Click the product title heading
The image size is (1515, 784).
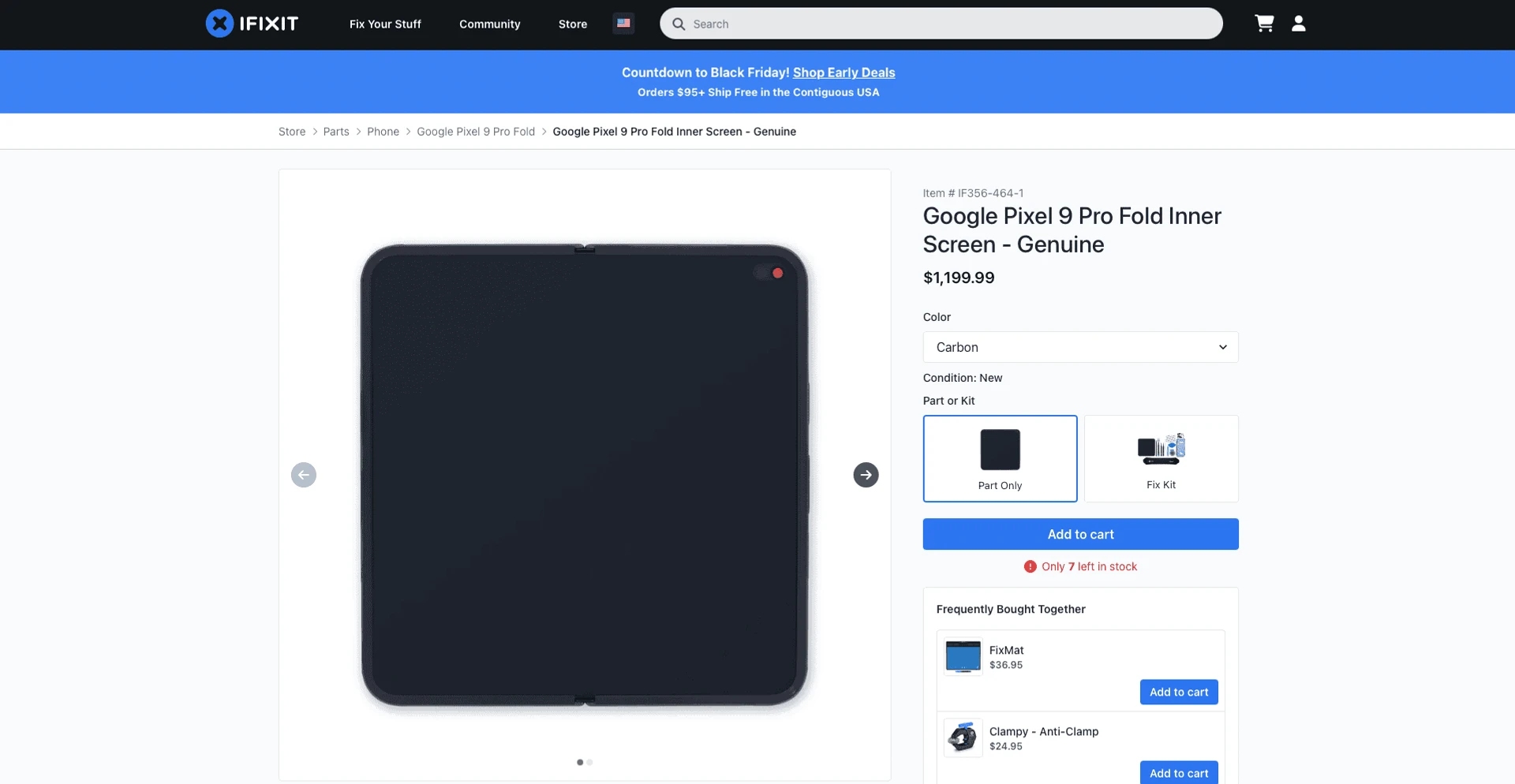coord(1072,230)
